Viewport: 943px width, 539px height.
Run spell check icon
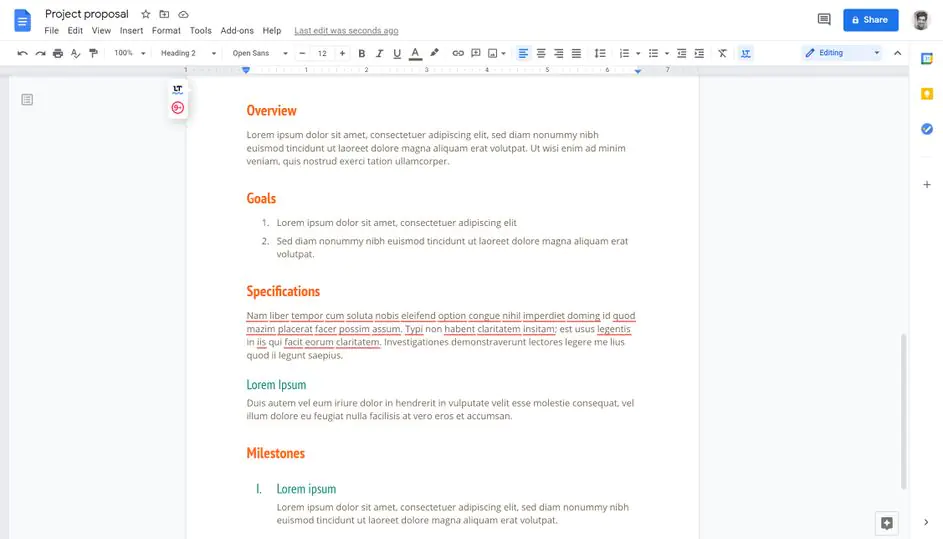75,54
